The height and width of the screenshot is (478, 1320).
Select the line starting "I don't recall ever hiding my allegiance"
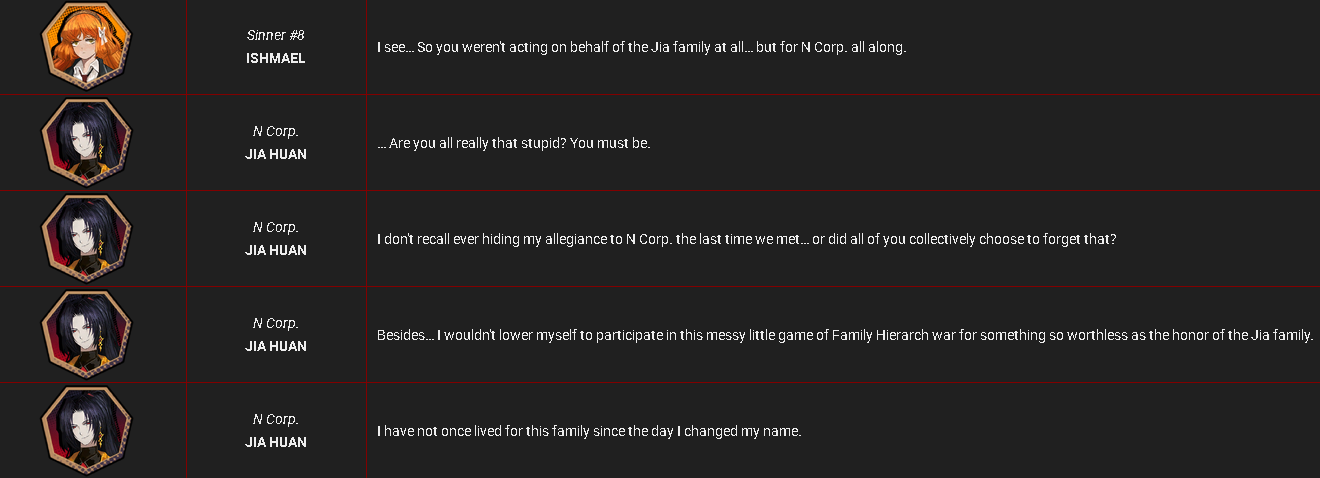coord(746,240)
